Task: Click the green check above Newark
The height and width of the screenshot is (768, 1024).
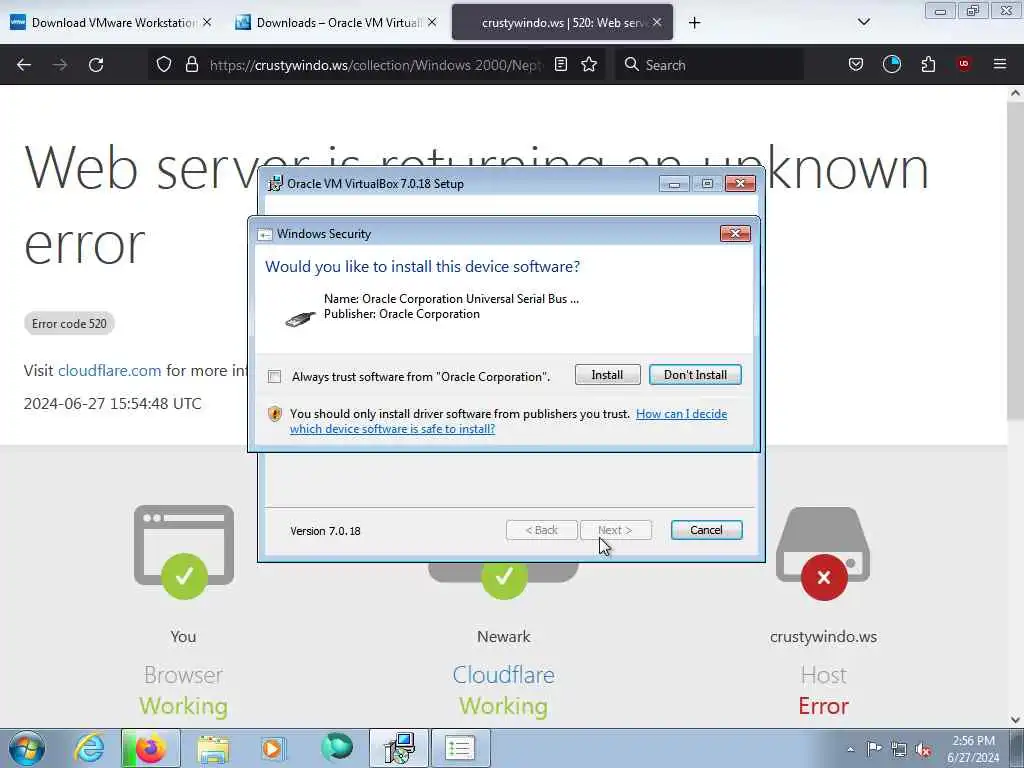Action: (x=504, y=578)
